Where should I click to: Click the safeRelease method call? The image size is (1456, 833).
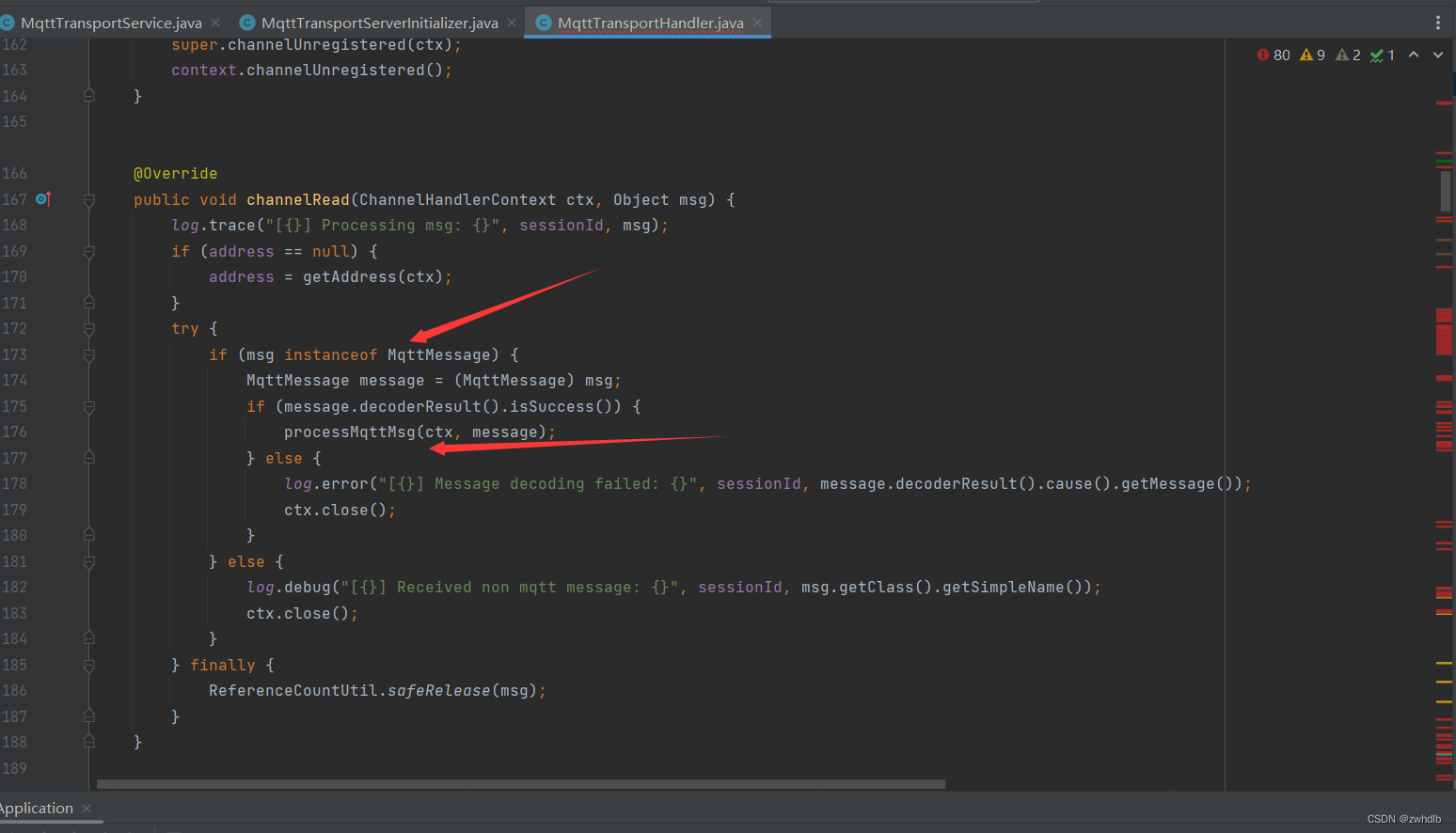pos(438,691)
